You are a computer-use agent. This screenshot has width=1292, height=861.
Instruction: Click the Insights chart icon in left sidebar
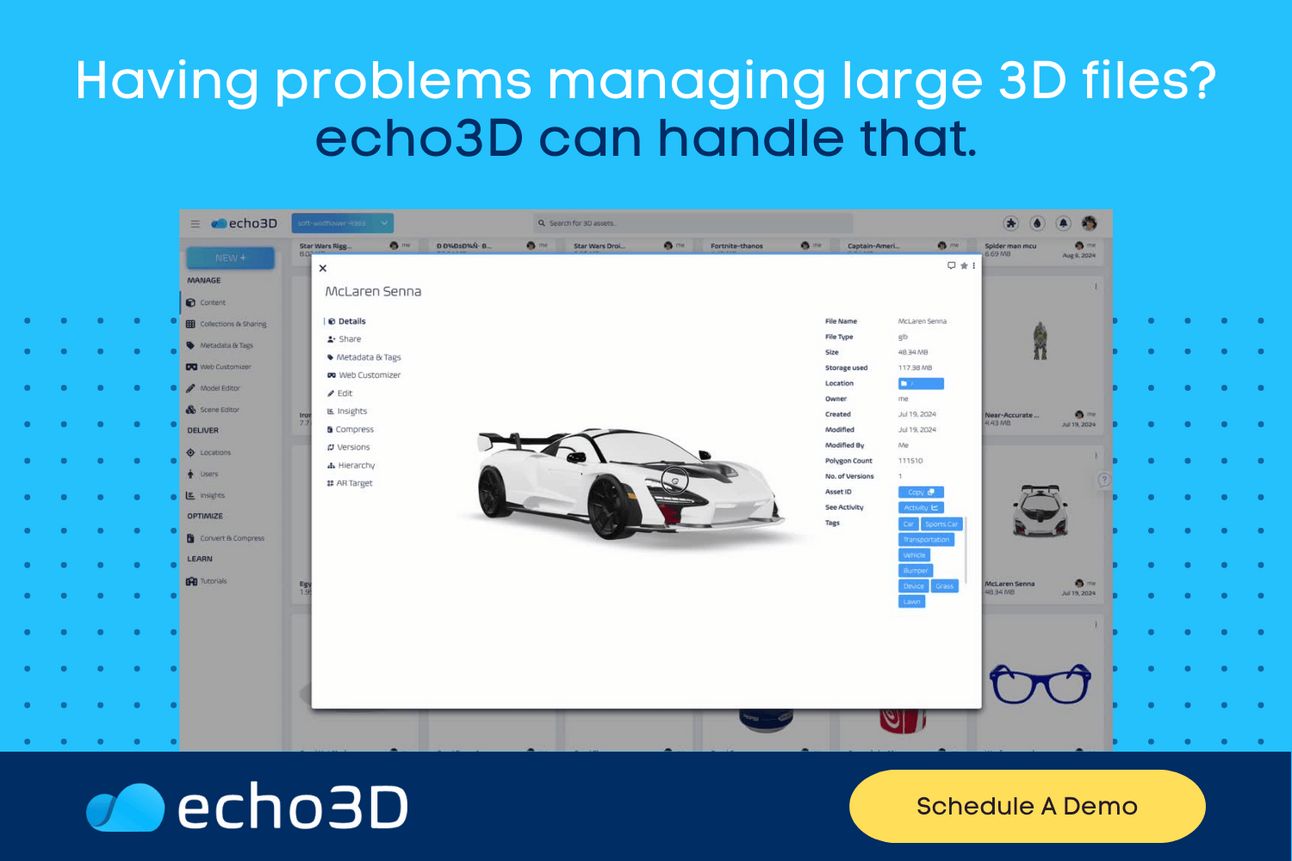click(190, 495)
